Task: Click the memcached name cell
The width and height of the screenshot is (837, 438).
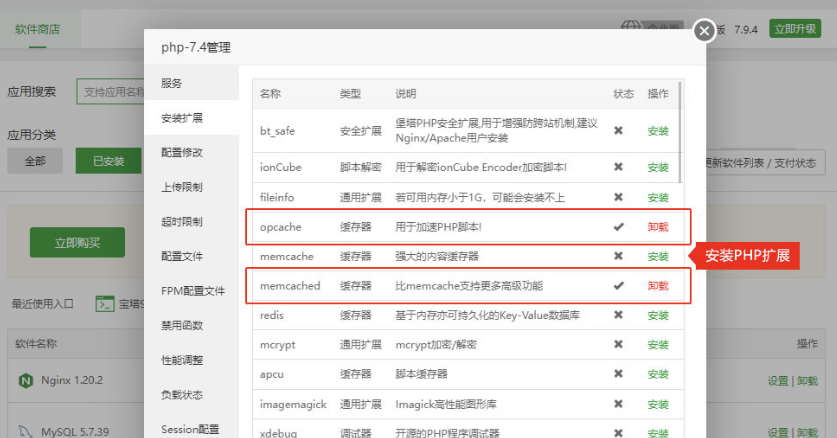Action: click(290, 286)
